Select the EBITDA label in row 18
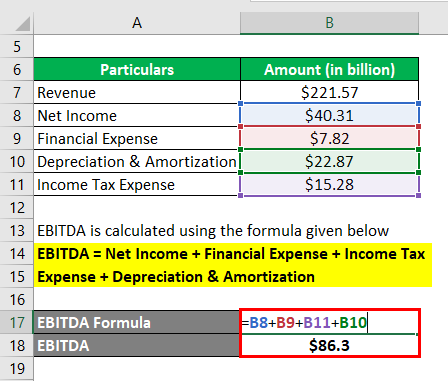 137,345
